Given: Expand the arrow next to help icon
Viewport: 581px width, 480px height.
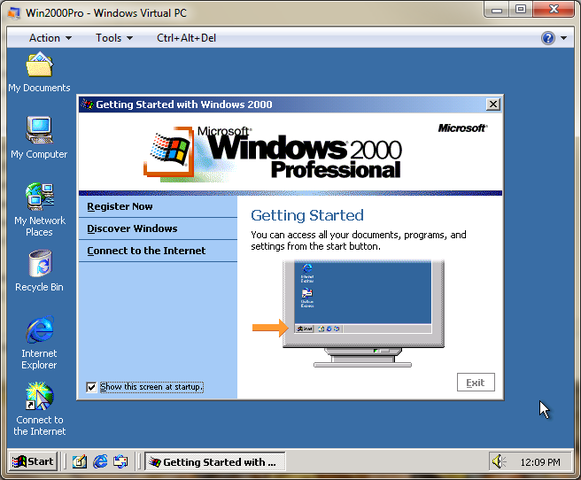Looking at the screenshot, I should pyautogui.click(x=564, y=38).
